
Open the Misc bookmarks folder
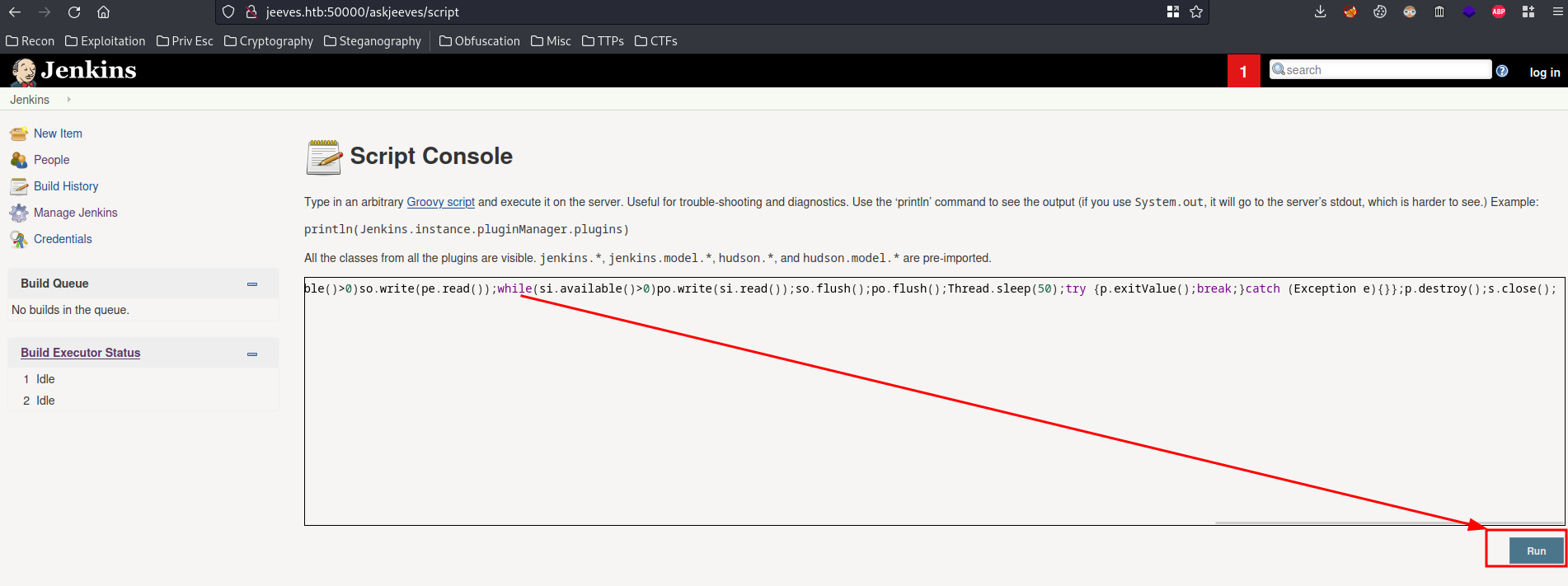[551, 41]
